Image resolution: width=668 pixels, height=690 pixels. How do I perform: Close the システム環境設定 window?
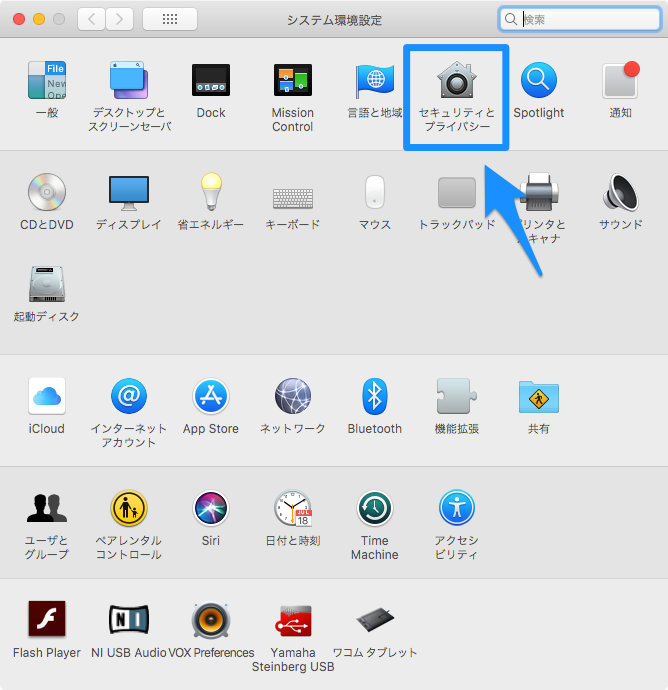19,19
